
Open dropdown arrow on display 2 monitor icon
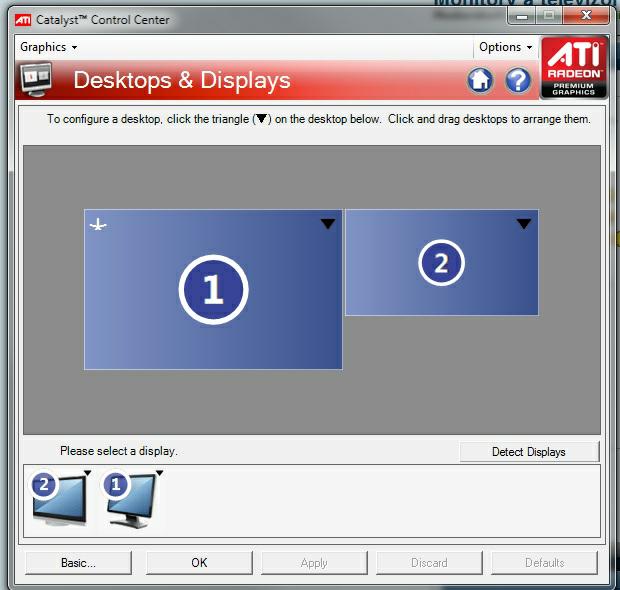click(88, 473)
